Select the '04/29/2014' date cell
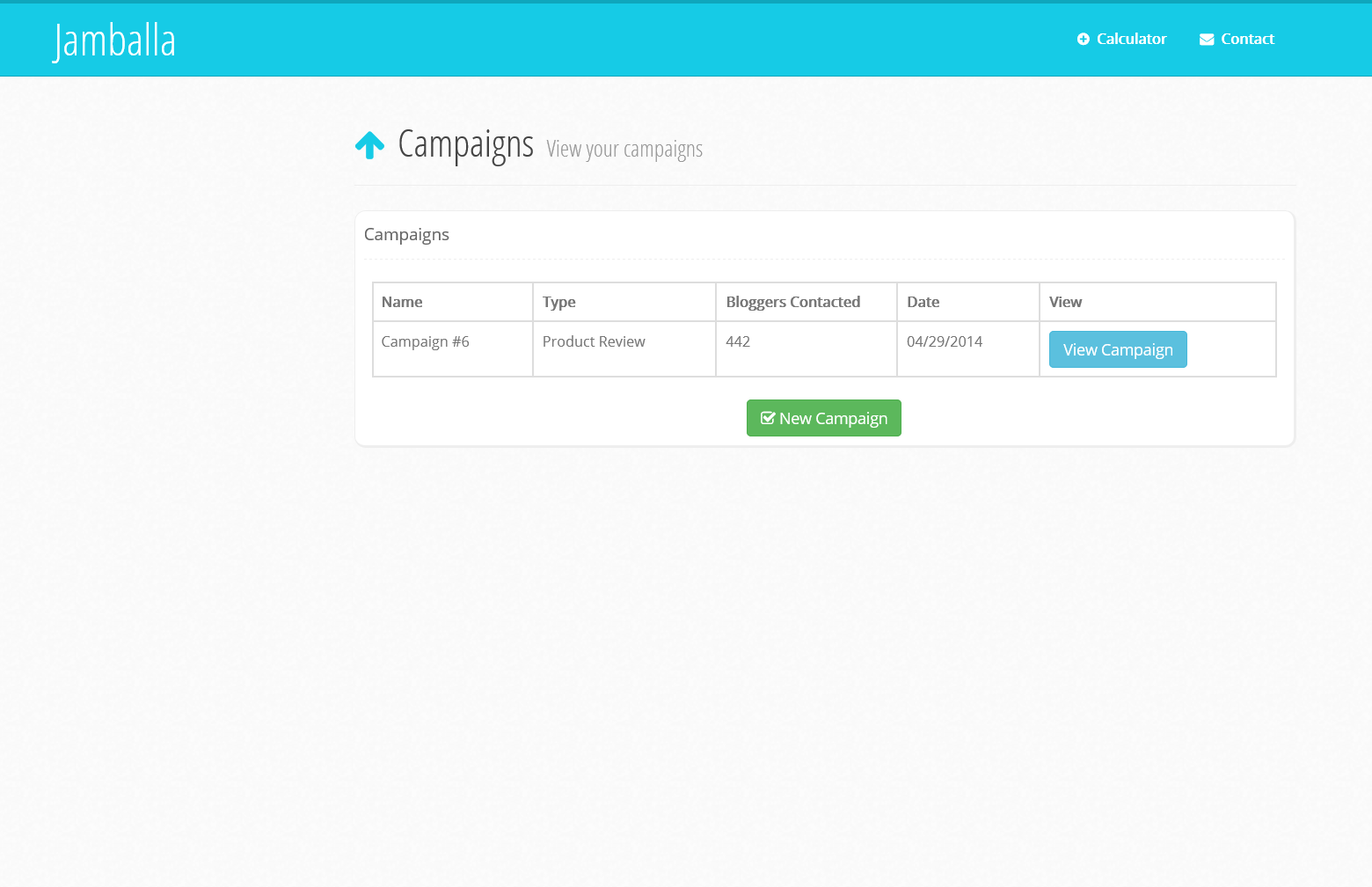Screen dimensions: 1372x887 (968, 349)
